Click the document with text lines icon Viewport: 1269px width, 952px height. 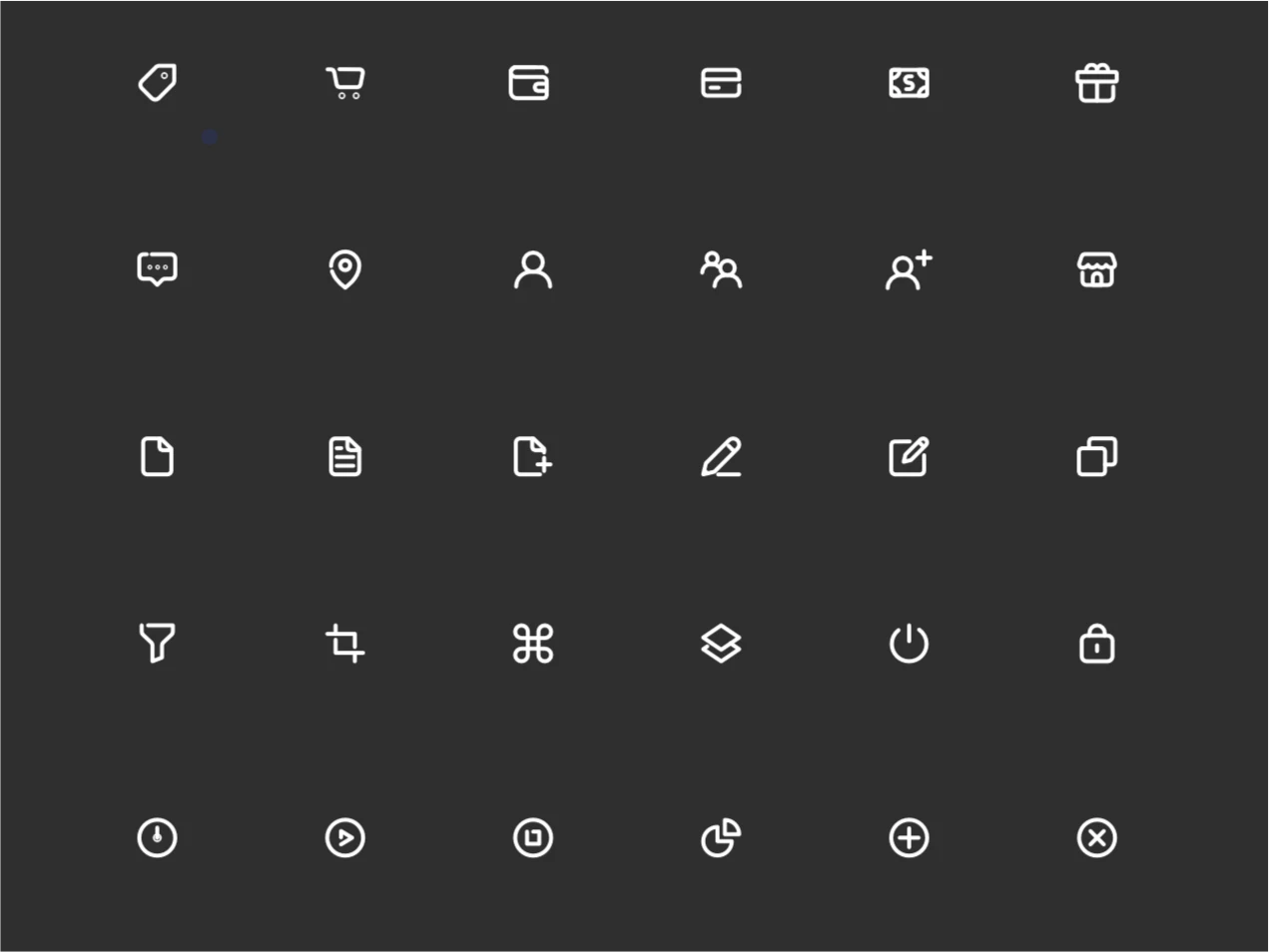click(345, 456)
